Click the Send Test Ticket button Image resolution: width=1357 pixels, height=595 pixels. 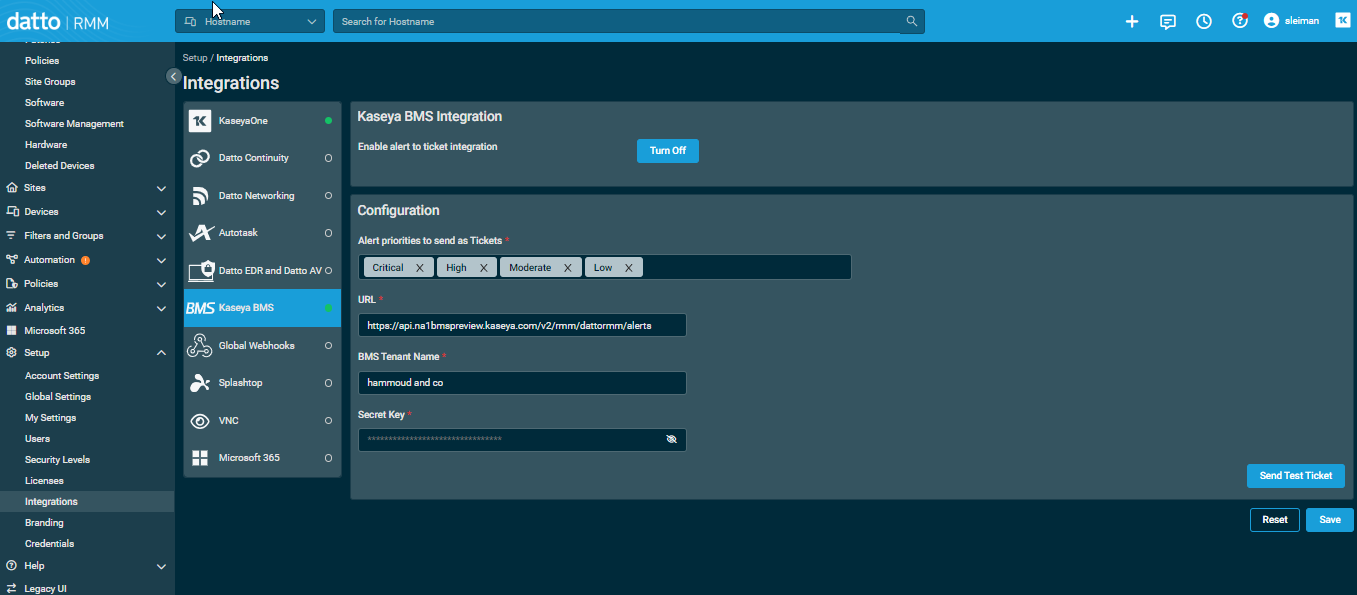point(1295,476)
